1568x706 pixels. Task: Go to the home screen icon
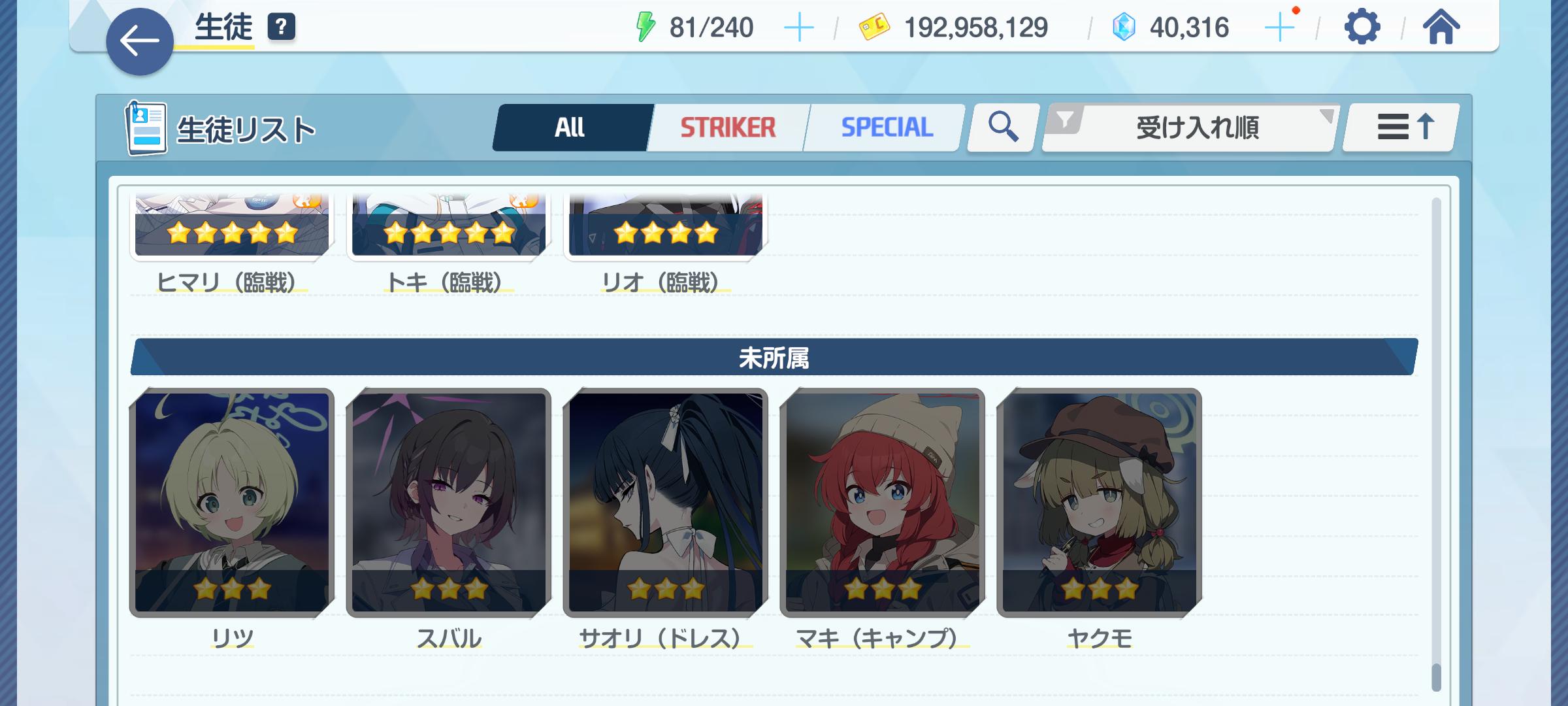[1441, 27]
